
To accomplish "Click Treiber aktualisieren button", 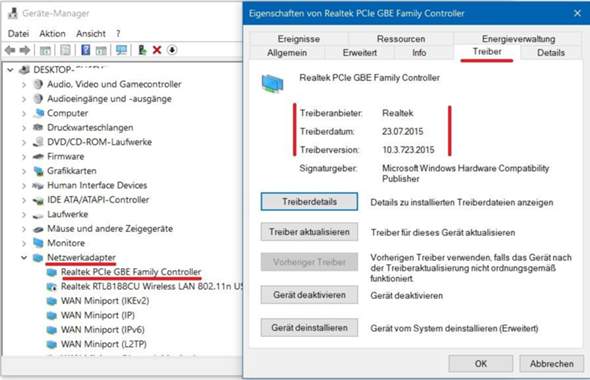I will (309, 232).
